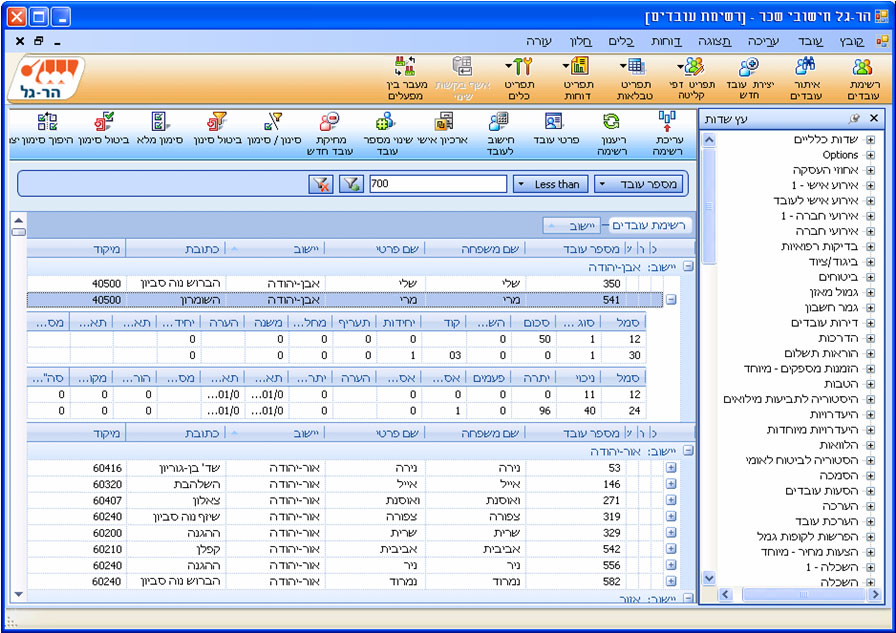
Task: Expand details of employee 53 row
Action: pos(671,467)
